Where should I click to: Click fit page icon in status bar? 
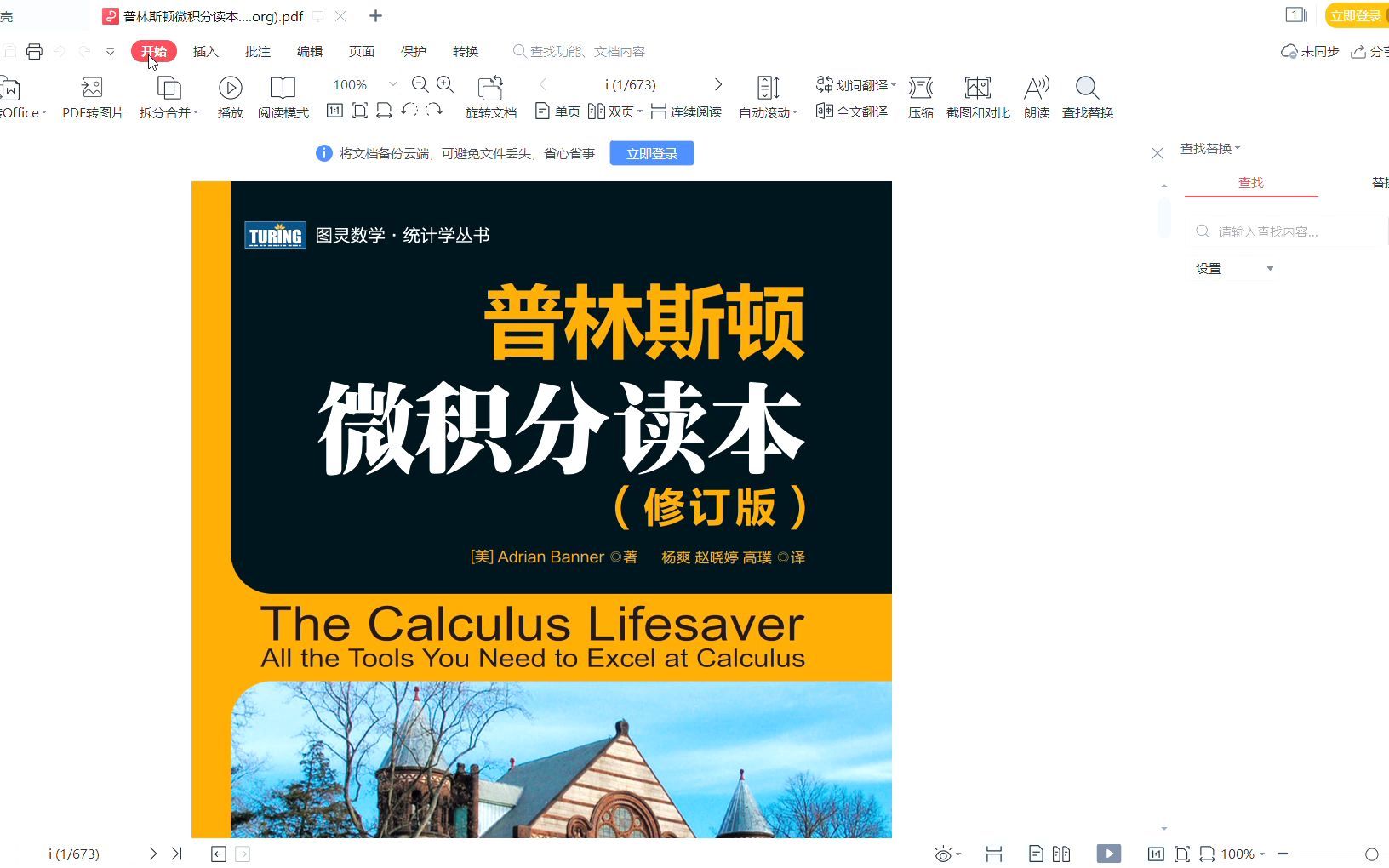[1182, 854]
